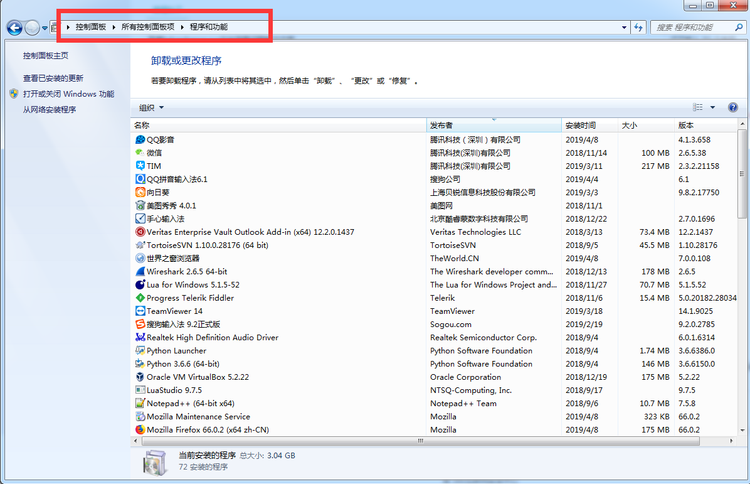This screenshot has width=750, height=484.
Task: Click publisher cell 'Telerik'
Action: point(442,297)
